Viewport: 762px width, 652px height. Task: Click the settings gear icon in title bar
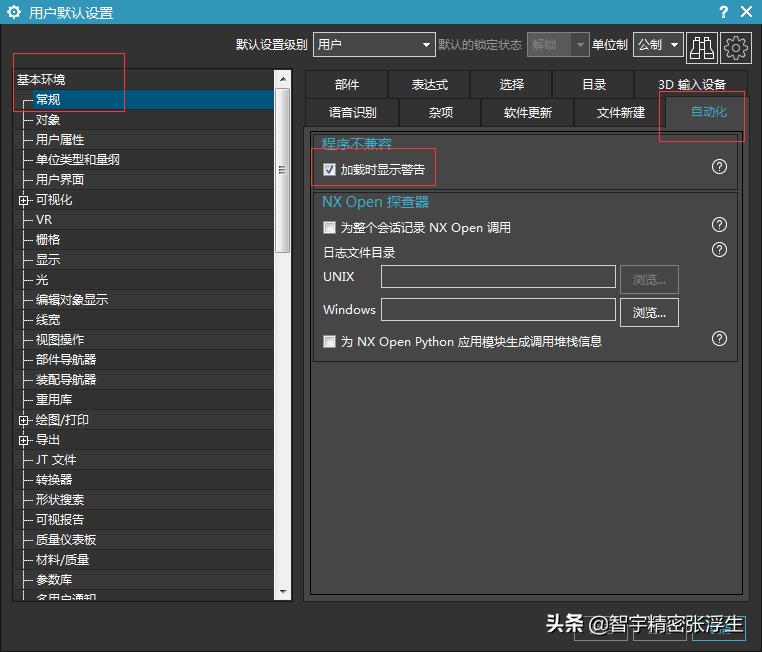click(14, 12)
